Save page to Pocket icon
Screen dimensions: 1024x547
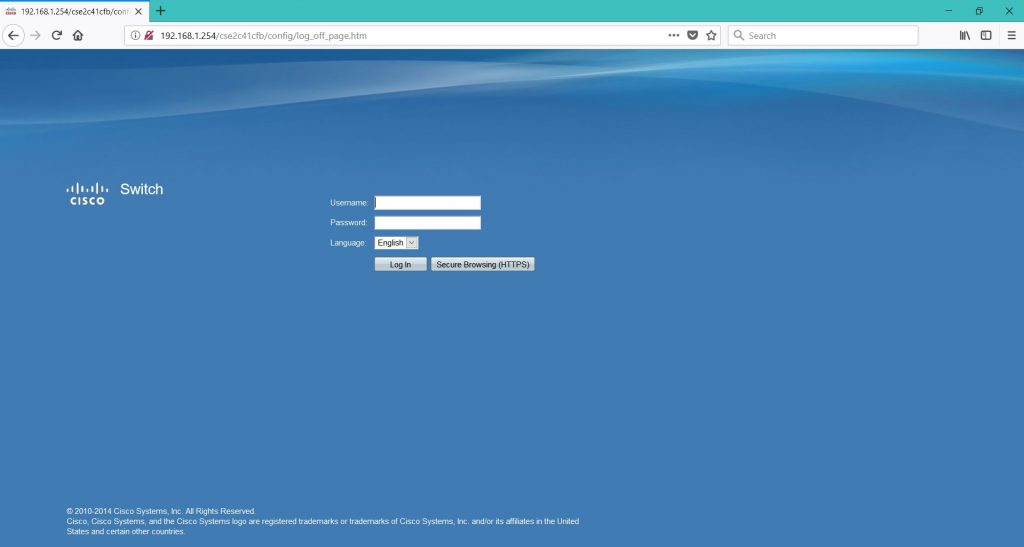692,35
